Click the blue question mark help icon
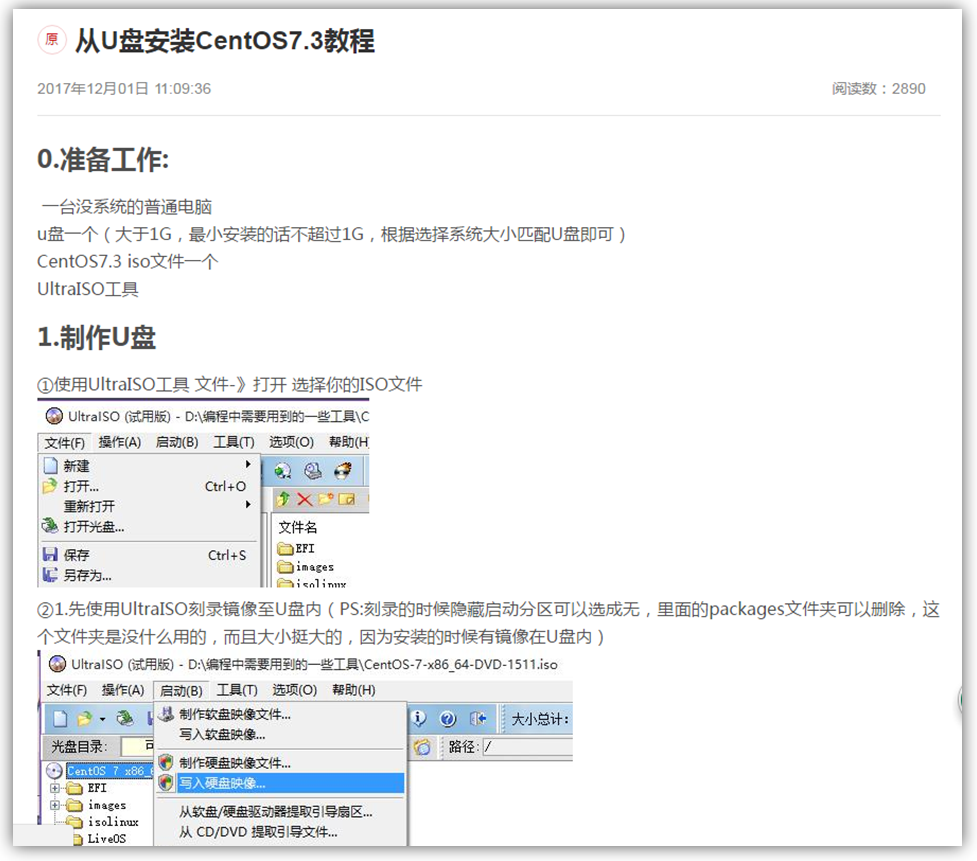 point(447,719)
